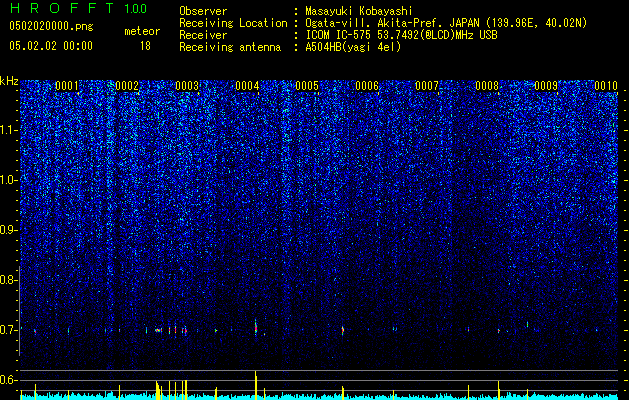Click time marker 0010

pyautogui.click(x=606, y=85)
